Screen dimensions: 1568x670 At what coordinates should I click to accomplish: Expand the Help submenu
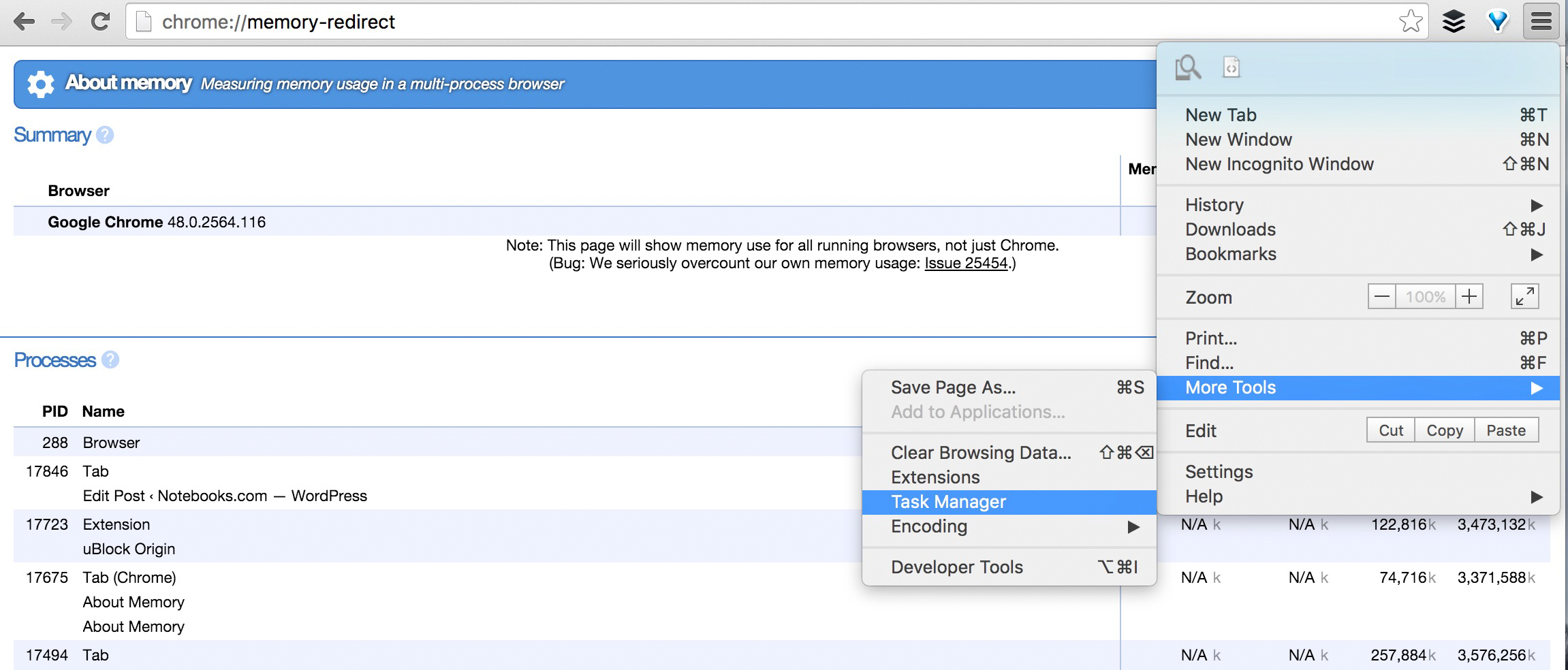(1358, 496)
